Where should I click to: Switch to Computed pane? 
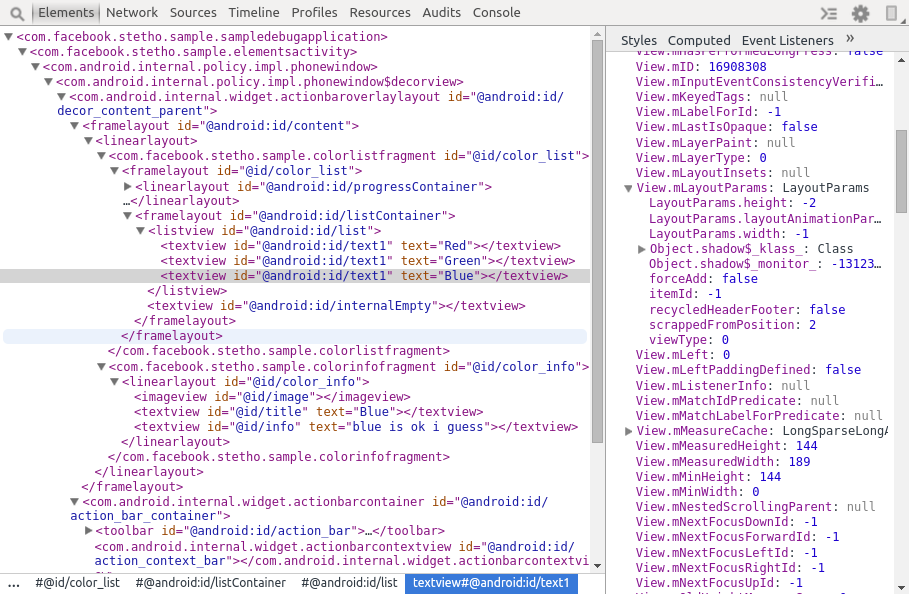699,40
